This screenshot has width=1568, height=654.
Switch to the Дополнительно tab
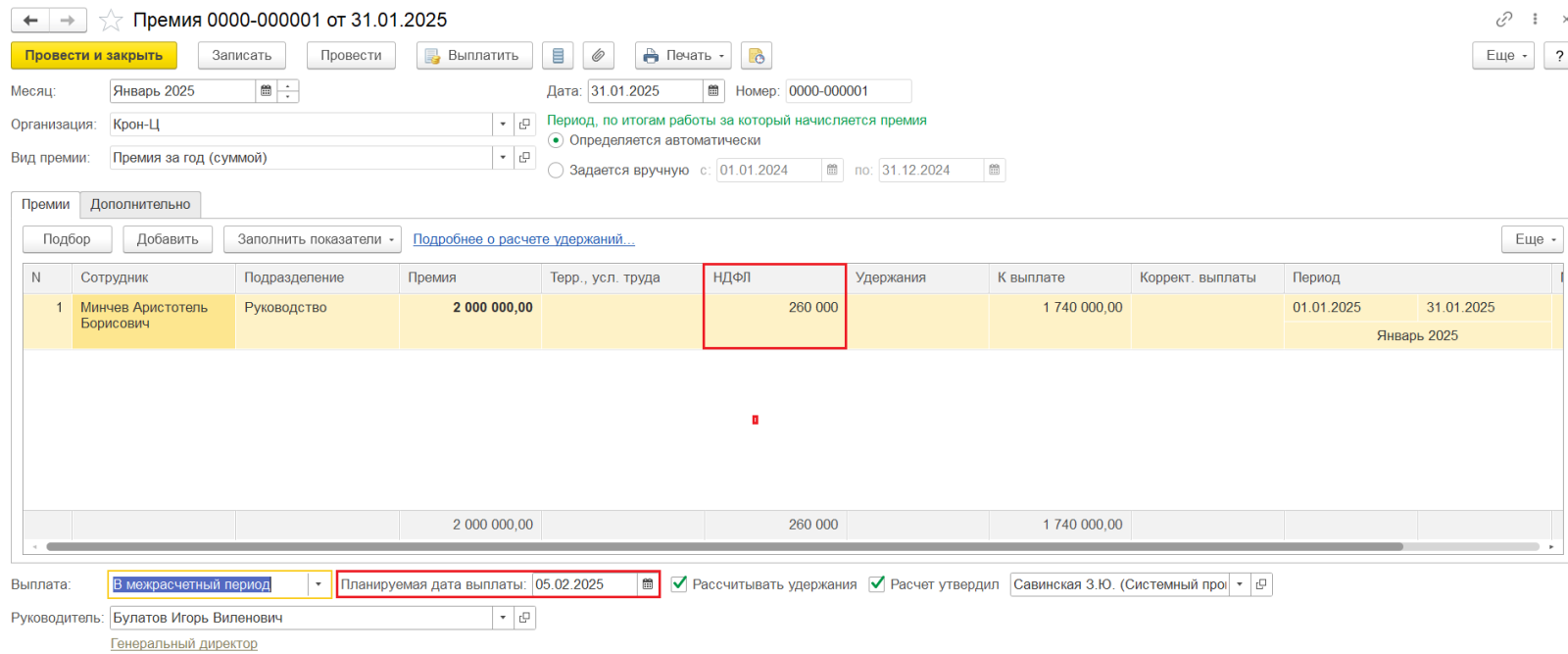(140, 204)
